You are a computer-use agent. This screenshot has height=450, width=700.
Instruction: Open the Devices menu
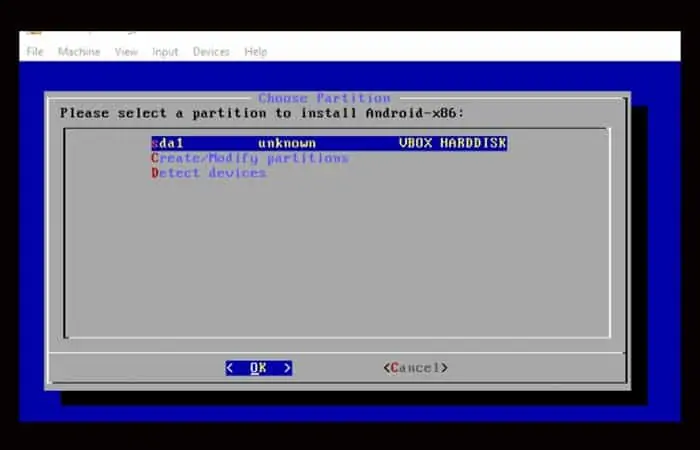pyautogui.click(x=211, y=52)
